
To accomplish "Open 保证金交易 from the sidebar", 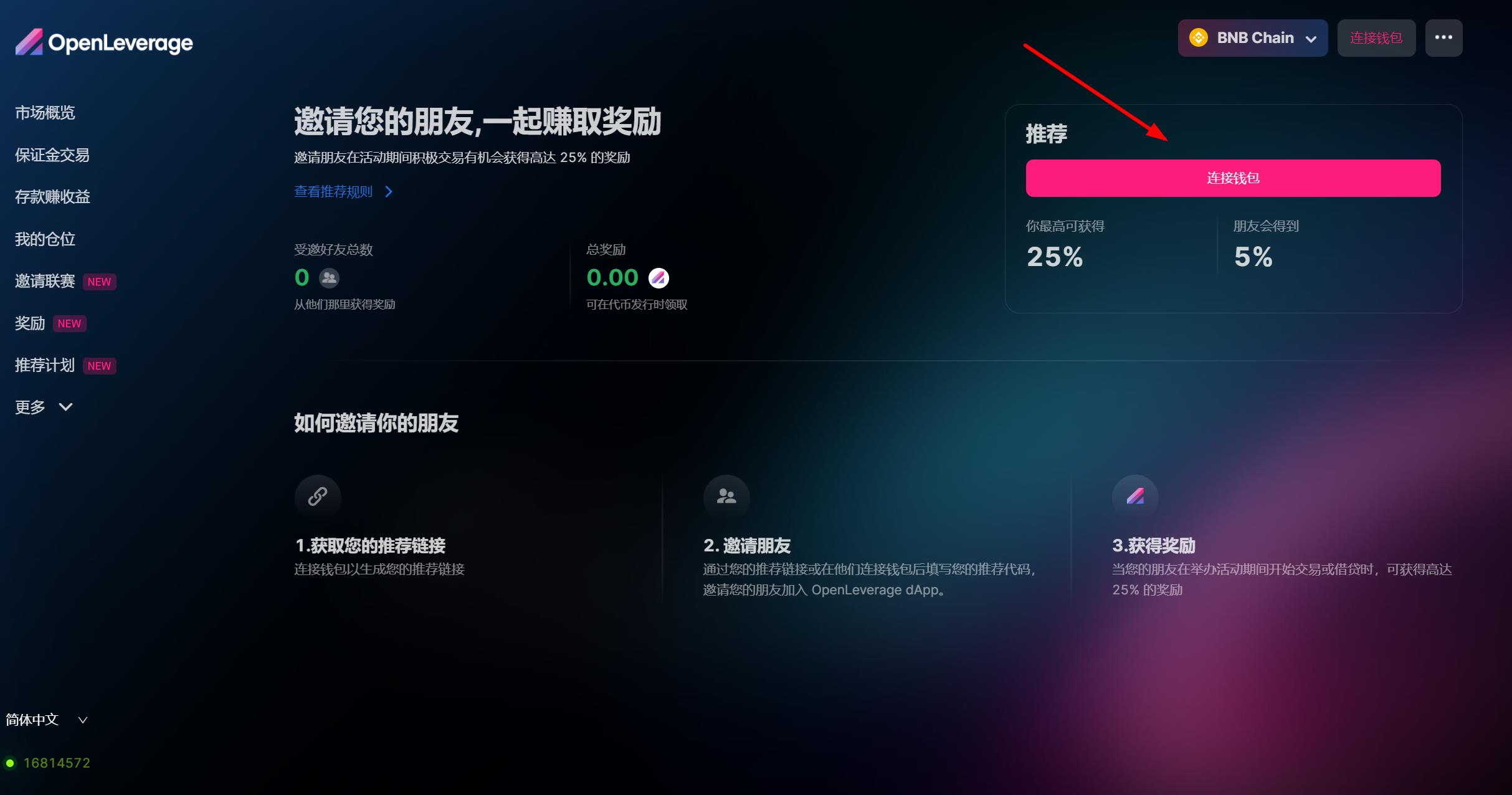I will pyautogui.click(x=52, y=155).
